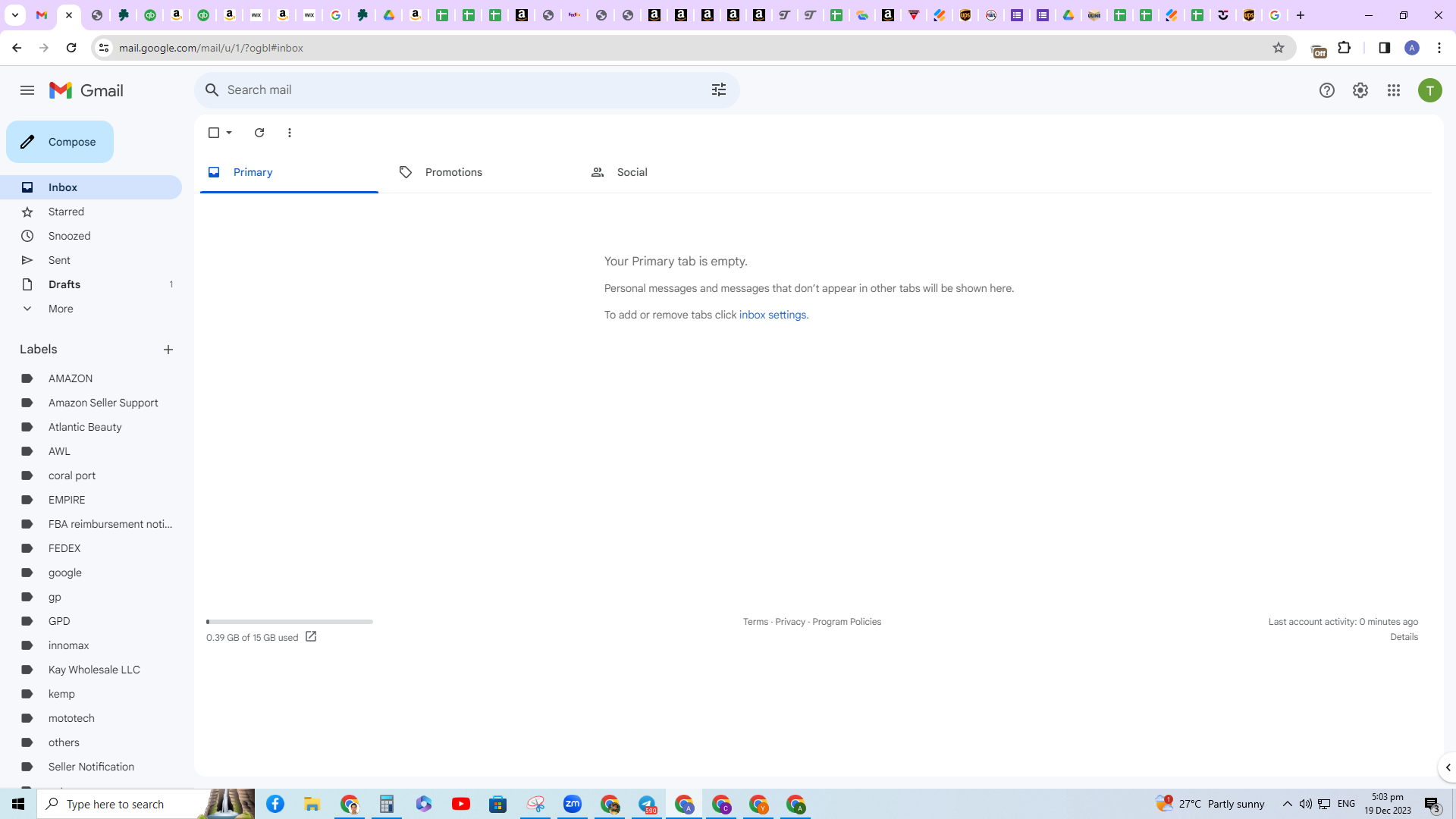This screenshot has width=1456, height=819.
Task: View account activity Details
Action: click(x=1404, y=637)
